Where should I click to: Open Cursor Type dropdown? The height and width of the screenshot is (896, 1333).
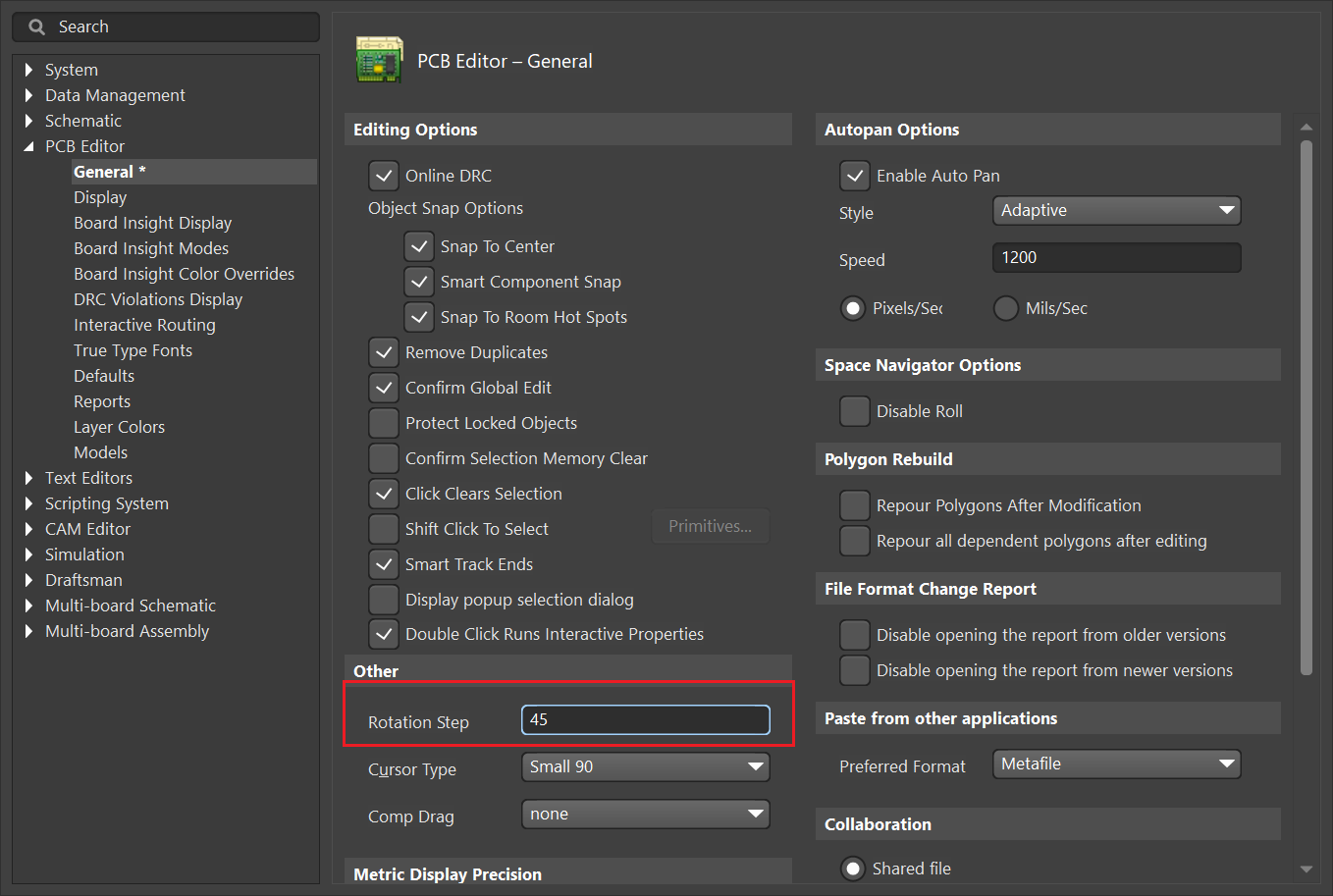(x=646, y=766)
